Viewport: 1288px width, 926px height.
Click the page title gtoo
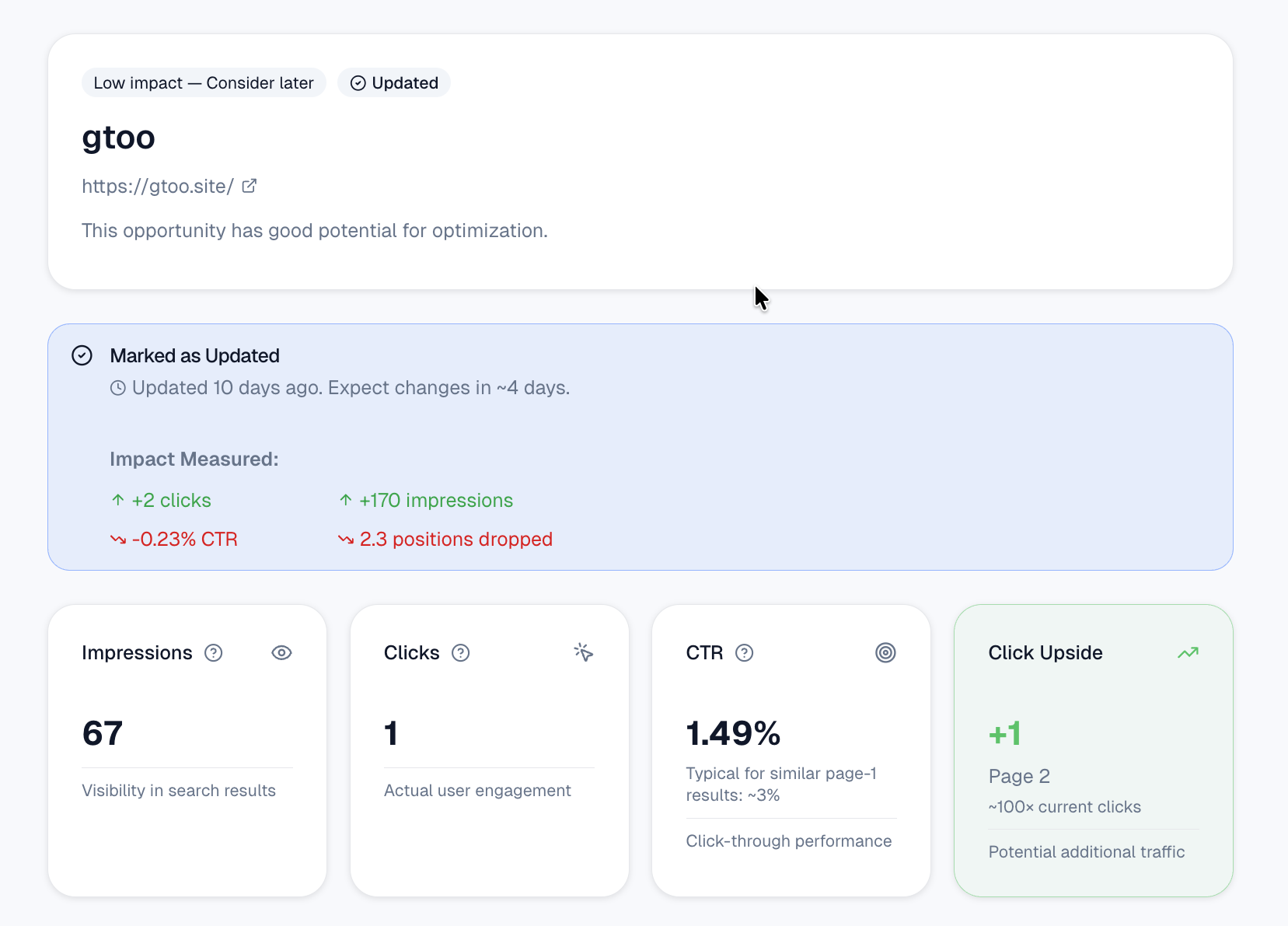point(118,138)
